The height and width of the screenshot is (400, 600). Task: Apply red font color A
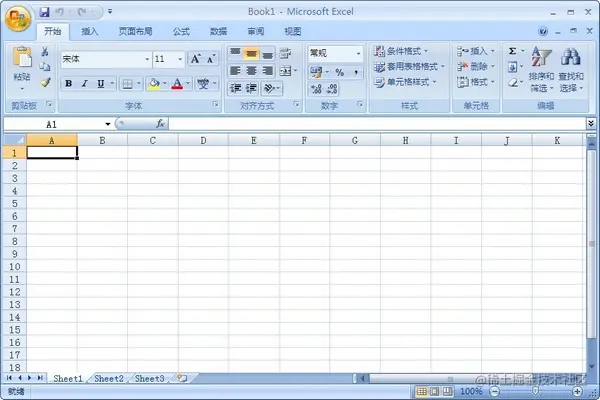coord(177,83)
